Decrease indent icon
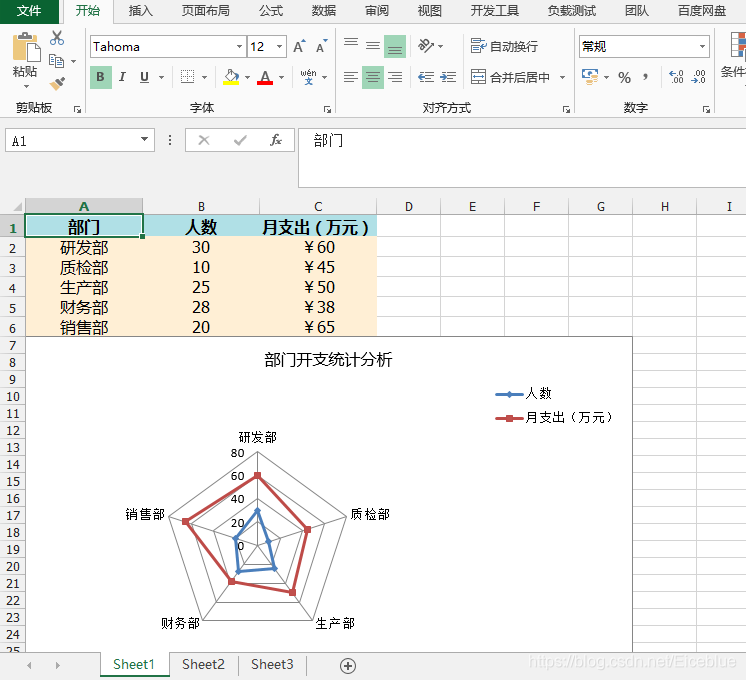 coord(426,77)
